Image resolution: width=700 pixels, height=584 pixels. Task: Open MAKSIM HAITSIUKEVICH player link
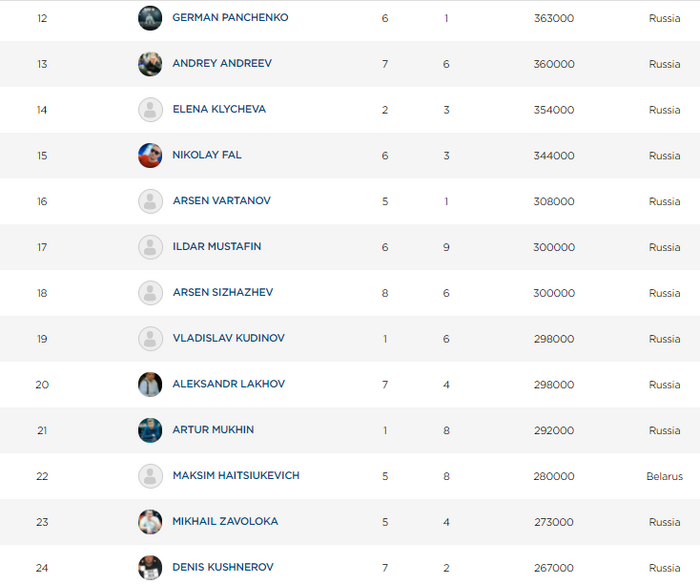(236, 476)
